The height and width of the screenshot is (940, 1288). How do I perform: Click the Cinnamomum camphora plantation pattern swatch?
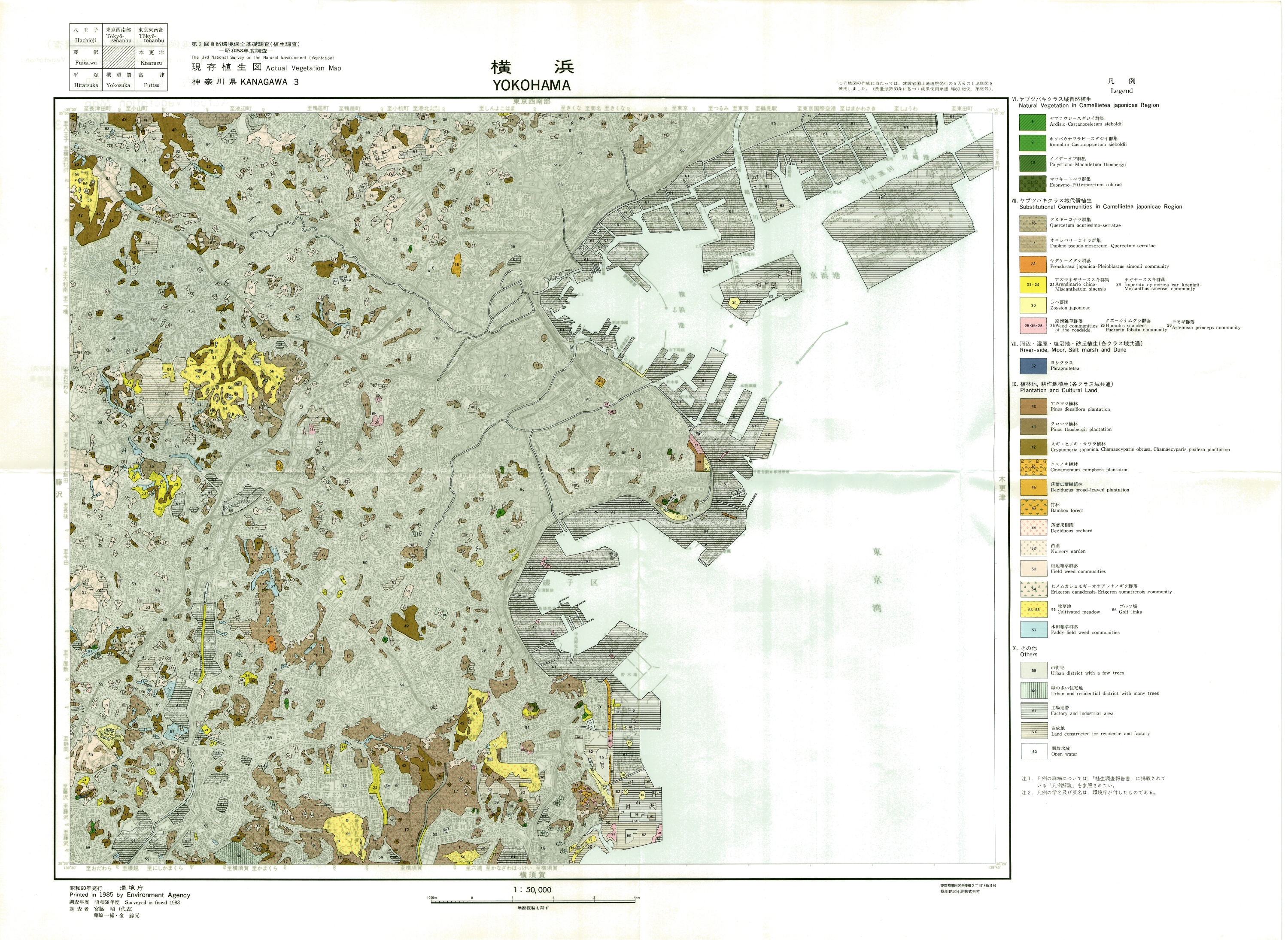pos(1033,467)
